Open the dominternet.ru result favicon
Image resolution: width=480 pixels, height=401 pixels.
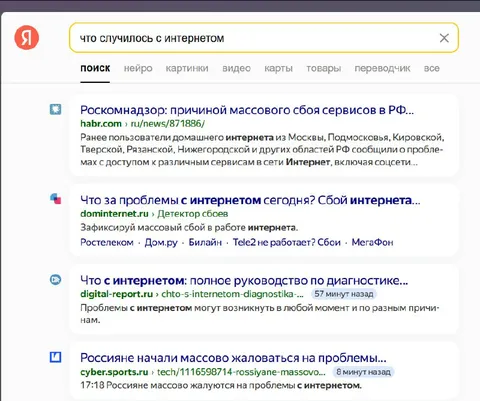tap(55, 199)
